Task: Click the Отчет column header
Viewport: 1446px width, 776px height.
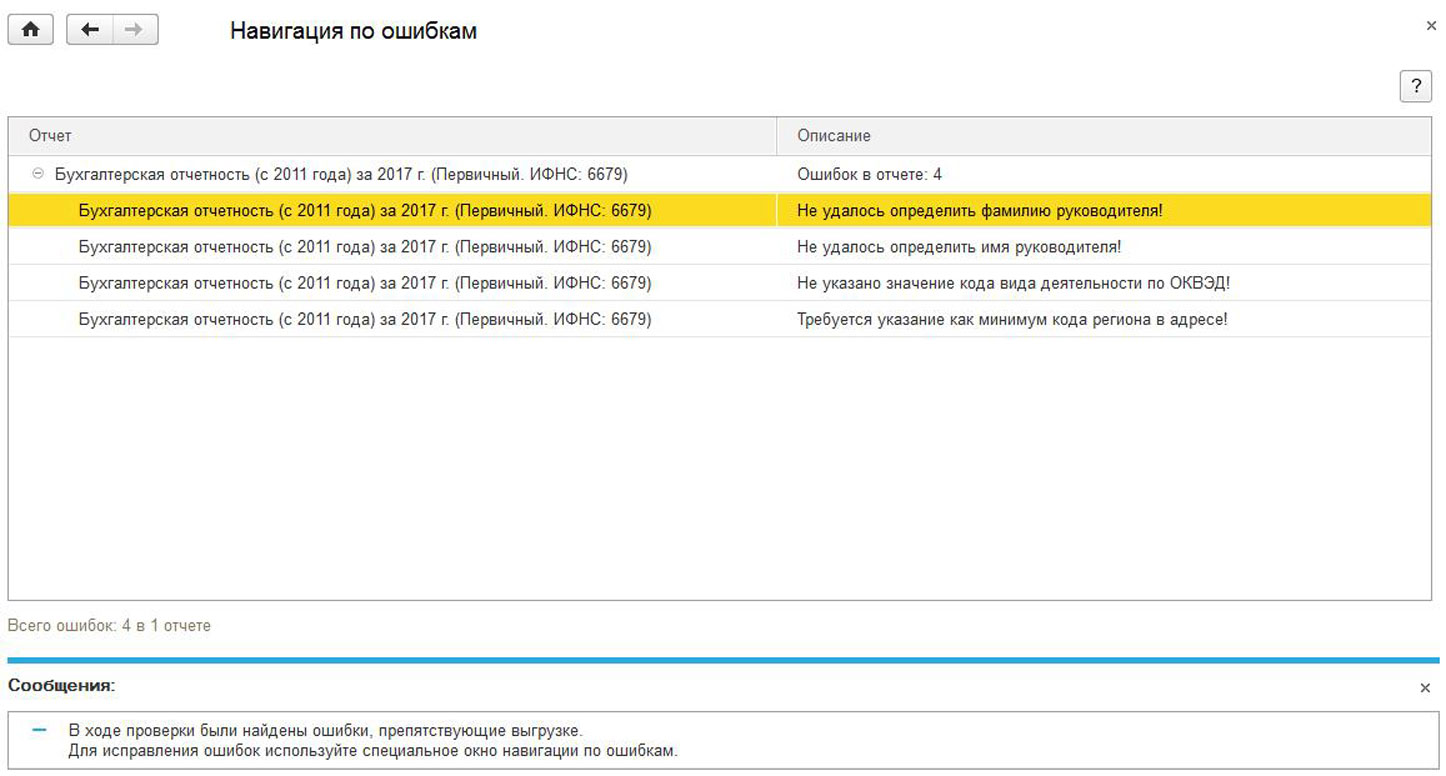Action: pyautogui.click(x=50, y=136)
